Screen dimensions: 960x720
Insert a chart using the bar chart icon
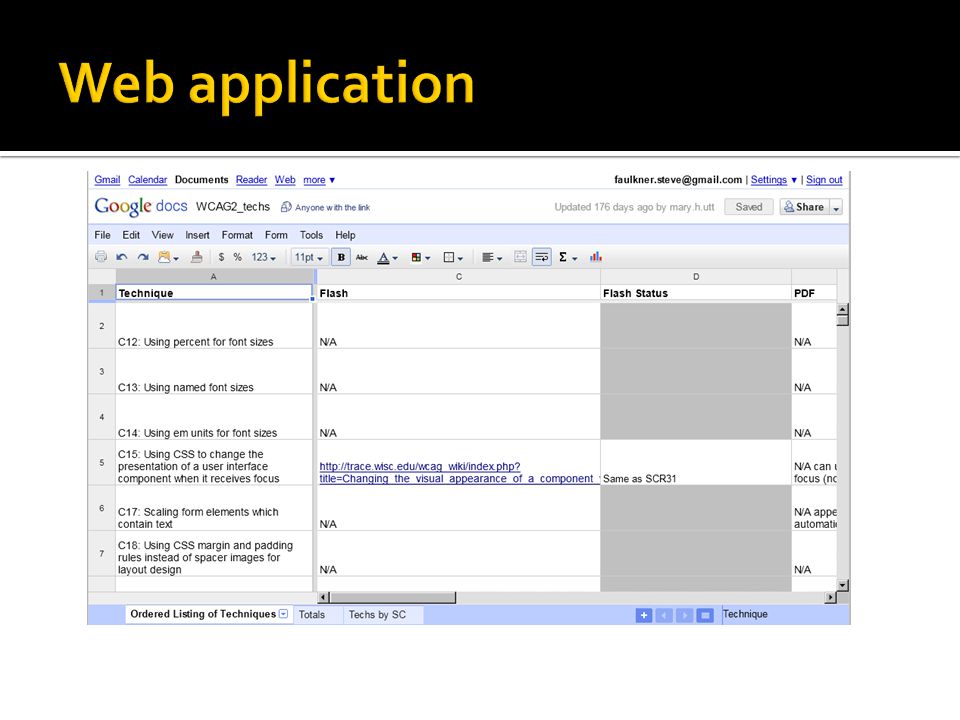click(x=596, y=257)
